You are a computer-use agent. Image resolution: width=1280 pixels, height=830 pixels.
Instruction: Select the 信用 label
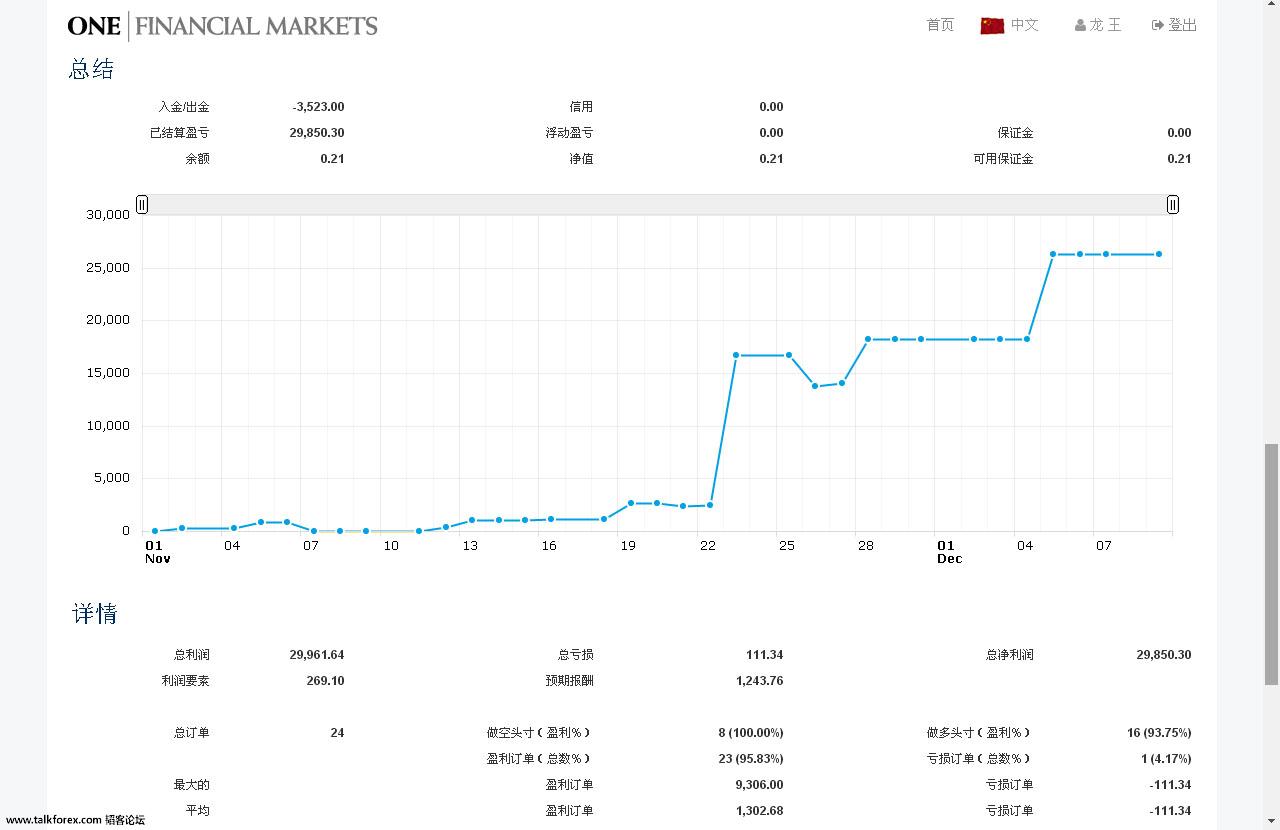click(581, 106)
